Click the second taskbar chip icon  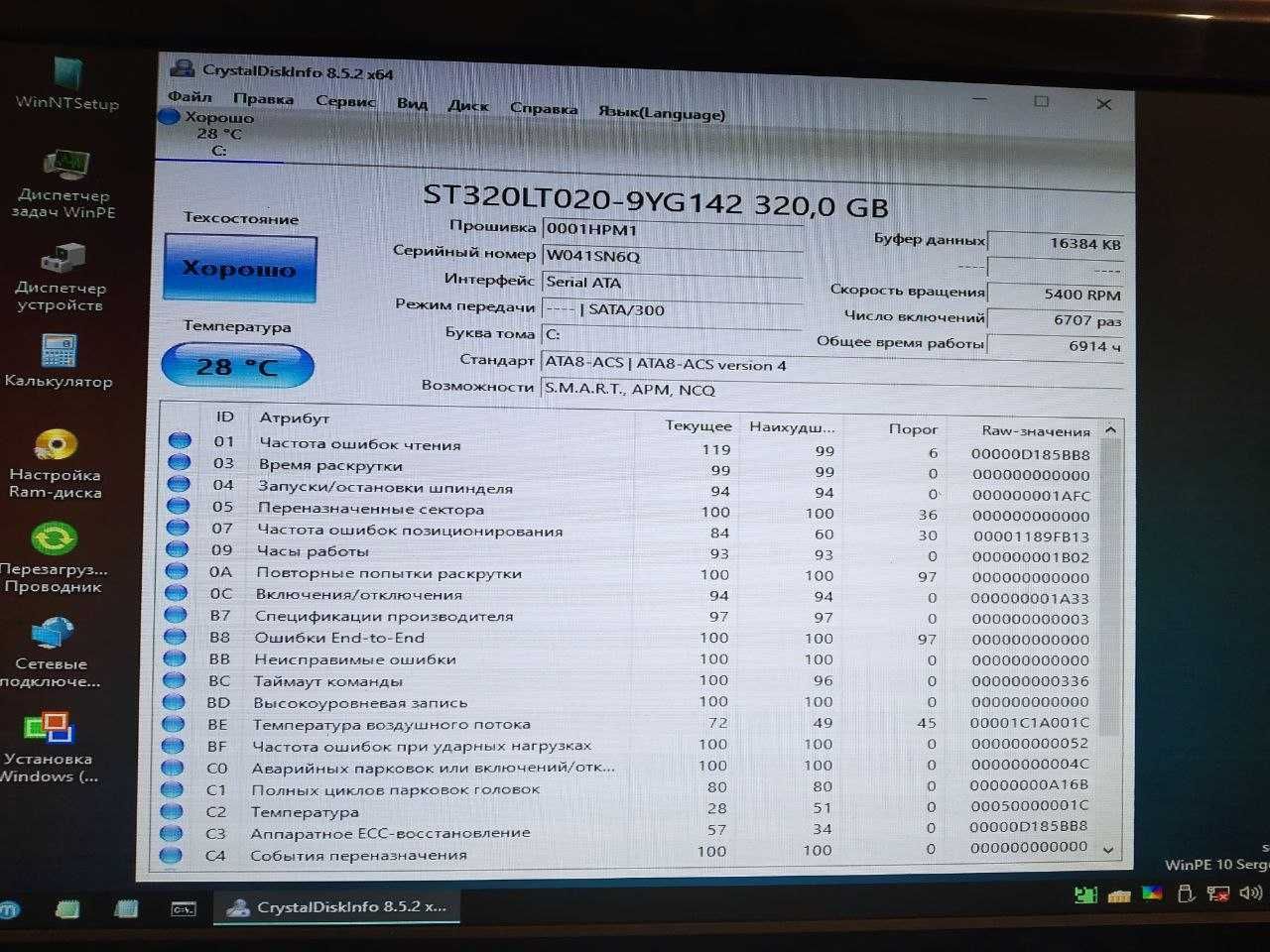click(x=126, y=907)
